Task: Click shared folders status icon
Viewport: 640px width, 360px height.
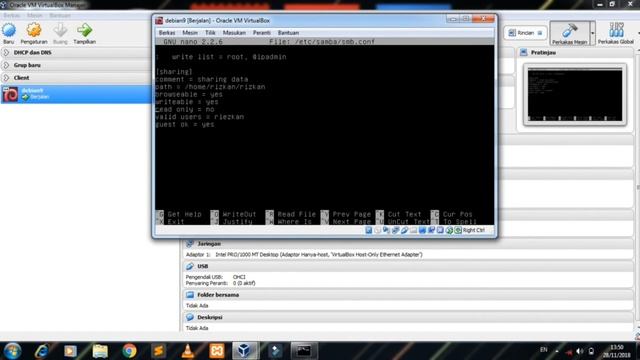Action: point(413,230)
